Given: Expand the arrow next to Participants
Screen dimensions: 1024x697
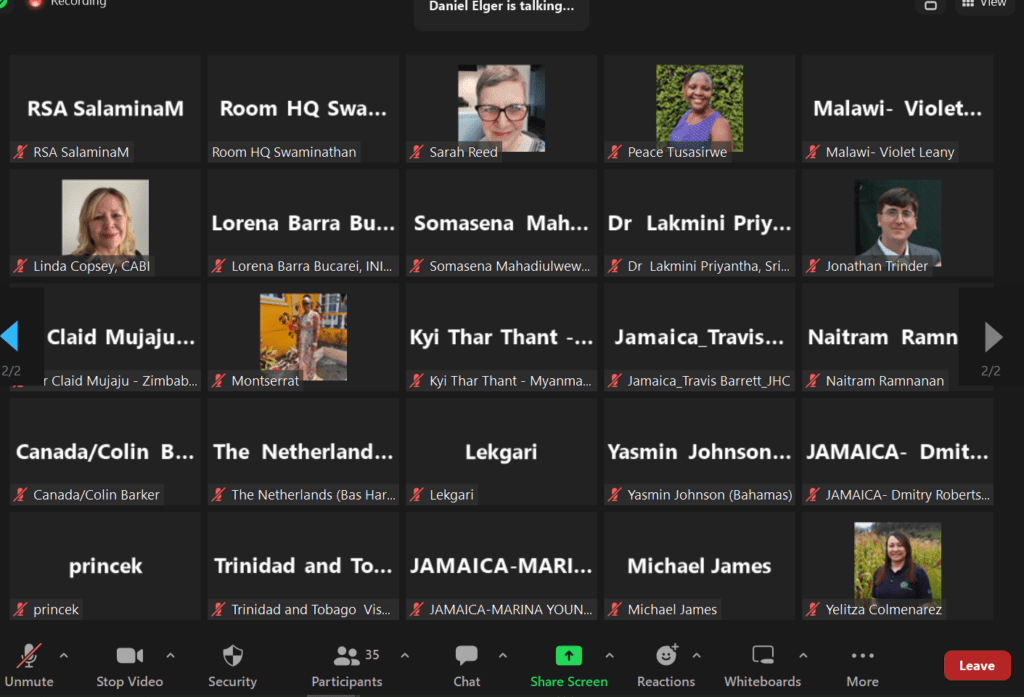Looking at the screenshot, I should pyautogui.click(x=404, y=656).
